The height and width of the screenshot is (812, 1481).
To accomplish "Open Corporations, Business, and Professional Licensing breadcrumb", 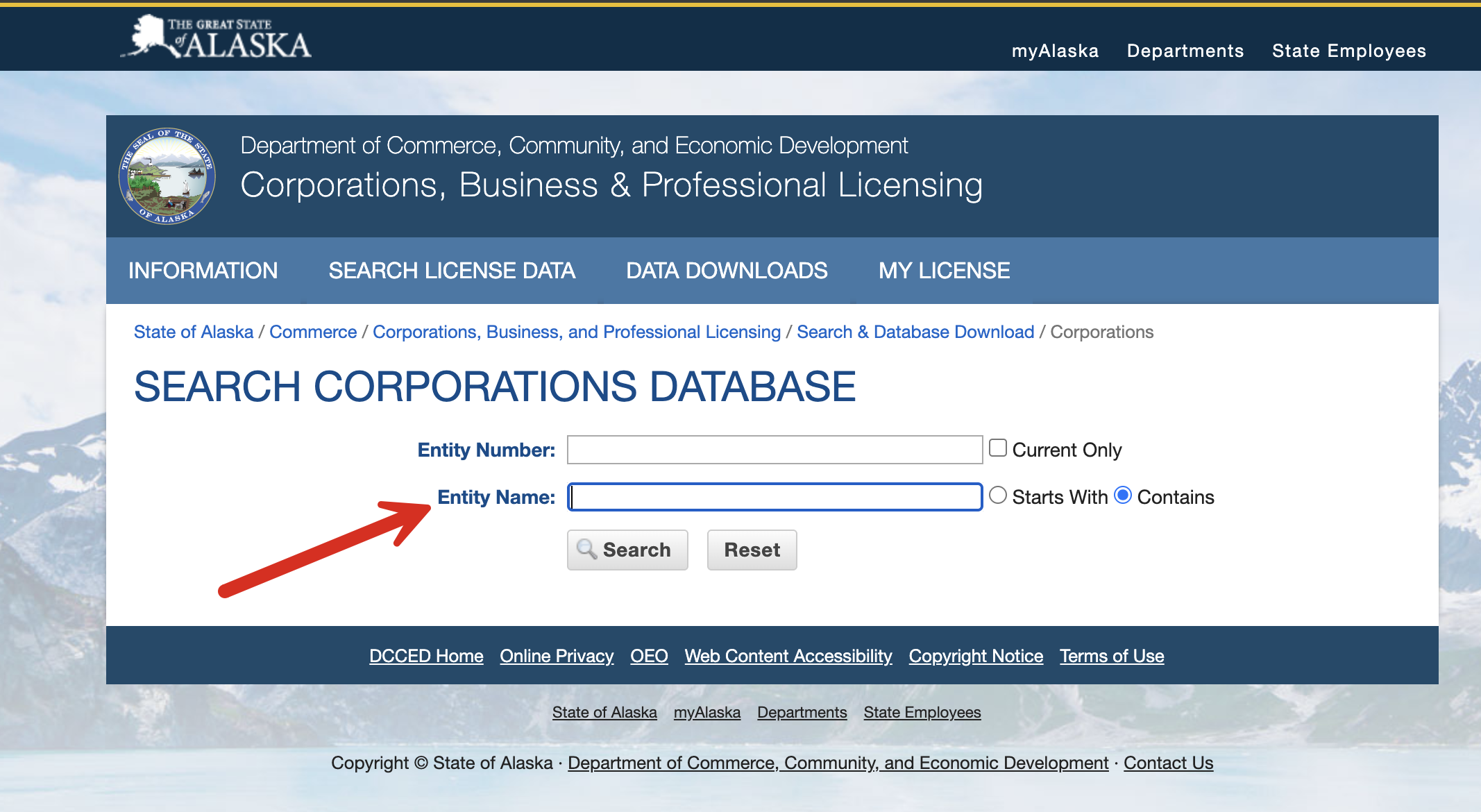I will [577, 332].
